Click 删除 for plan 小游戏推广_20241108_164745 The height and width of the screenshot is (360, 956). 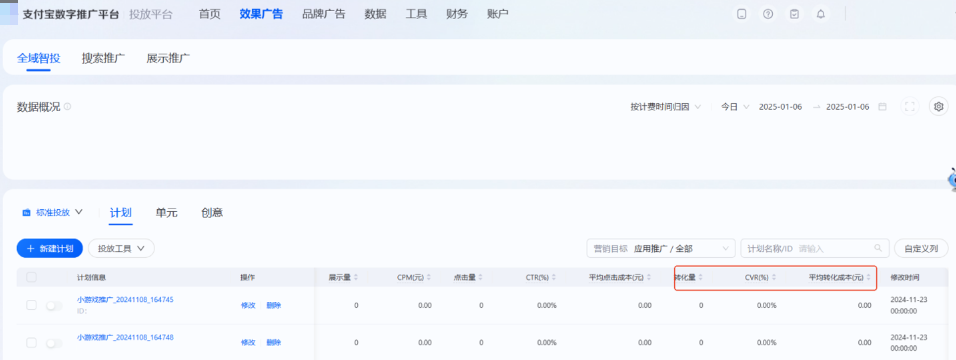click(x=274, y=305)
